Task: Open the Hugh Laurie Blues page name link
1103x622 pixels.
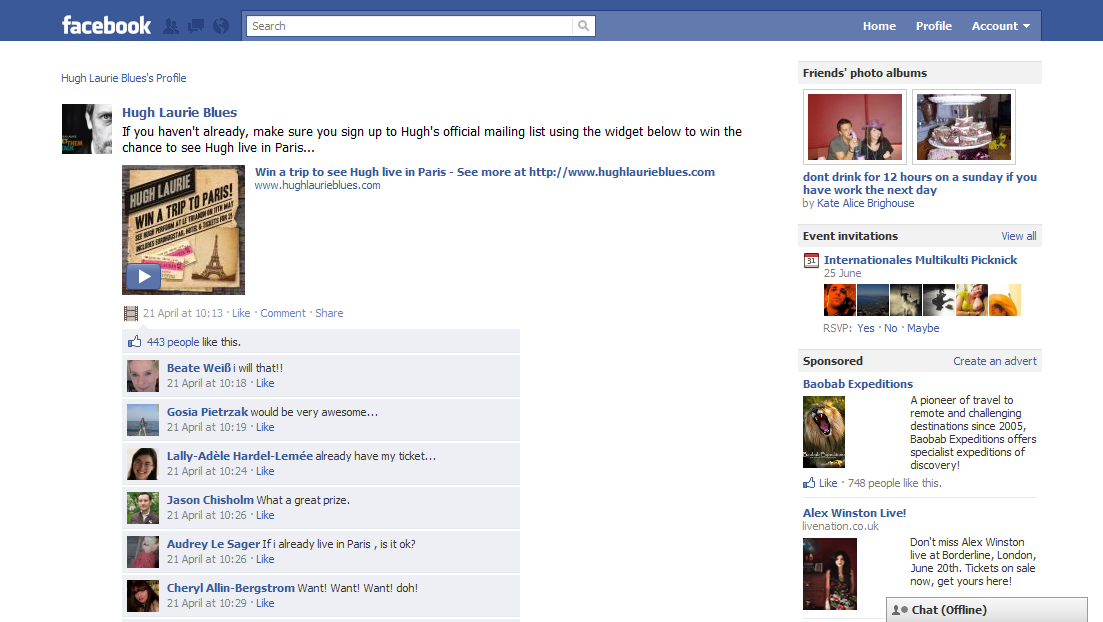Action: (179, 113)
